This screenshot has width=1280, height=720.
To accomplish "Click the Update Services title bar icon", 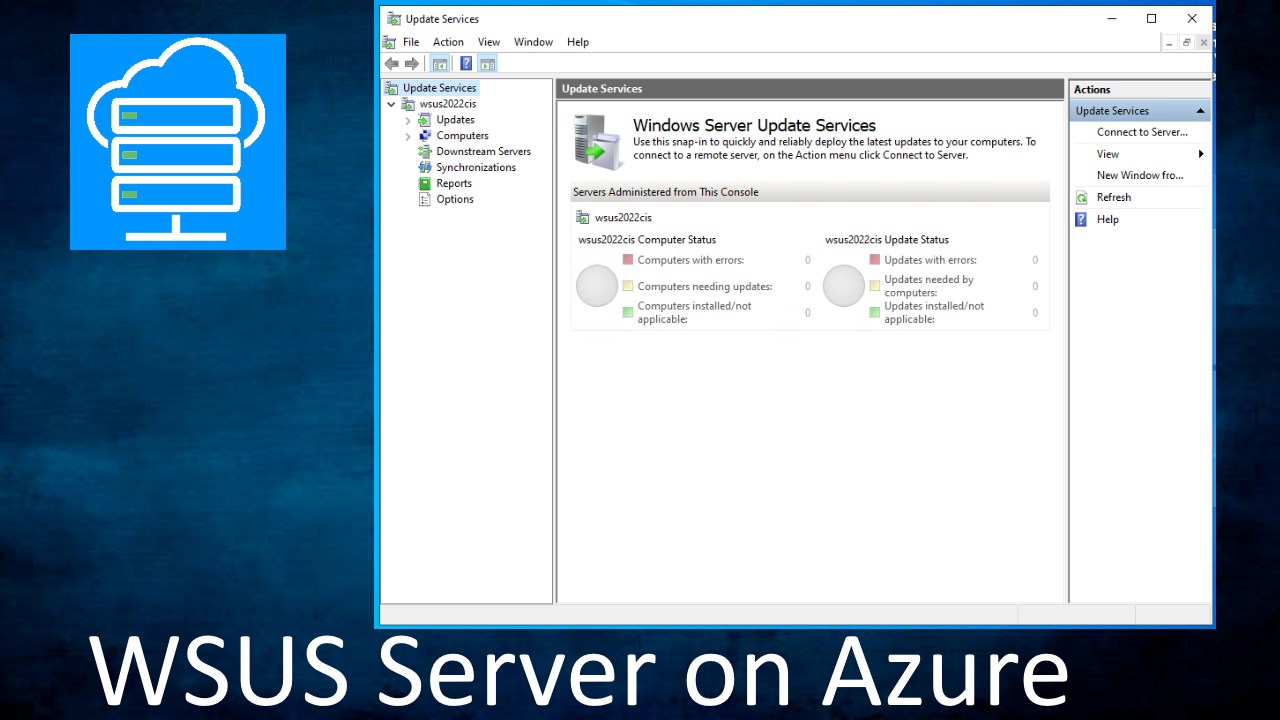I will [x=394, y=19].
